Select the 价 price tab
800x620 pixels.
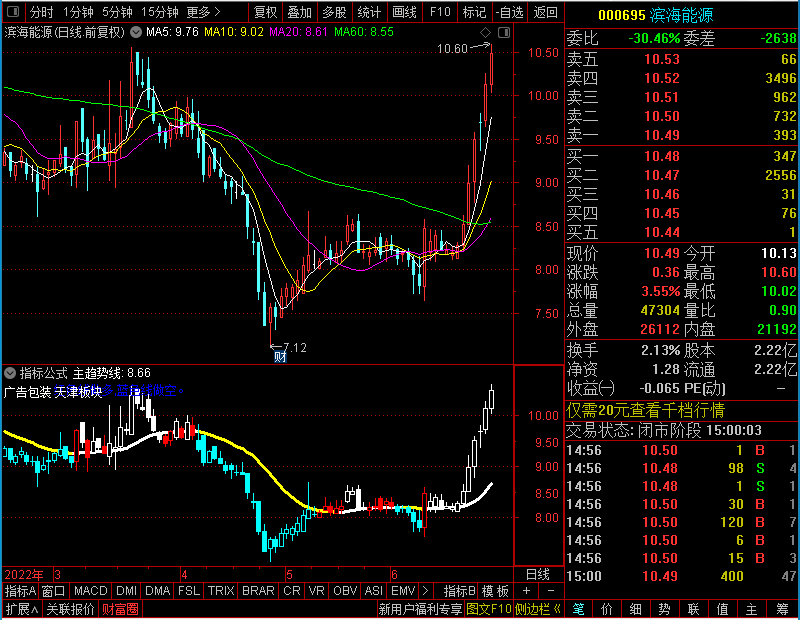tap(607, 609)
